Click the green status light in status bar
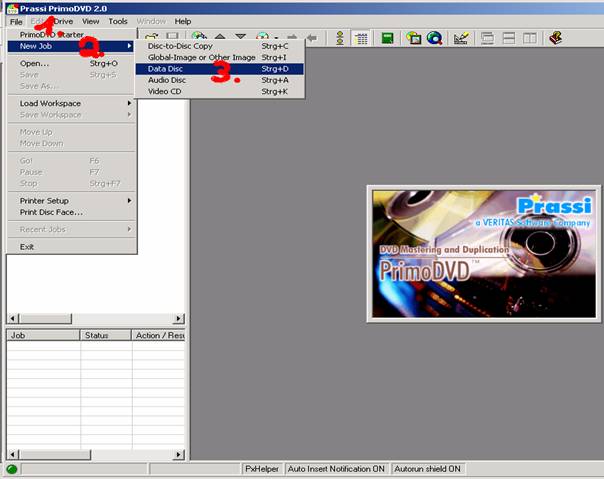 (12, 469)
